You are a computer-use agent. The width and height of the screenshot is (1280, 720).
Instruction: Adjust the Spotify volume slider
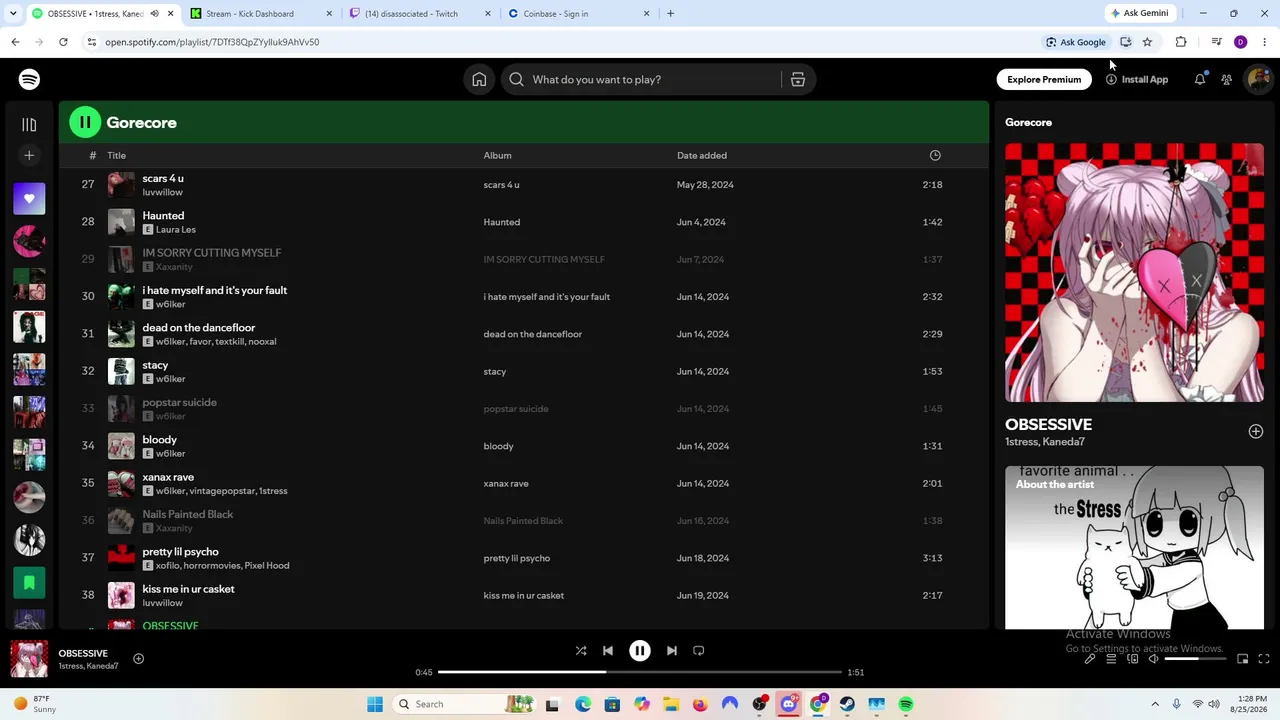[1195, 659]
